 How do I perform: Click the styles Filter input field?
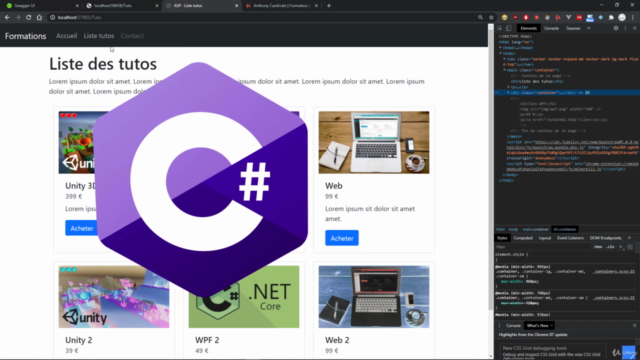tap(543, 247)
